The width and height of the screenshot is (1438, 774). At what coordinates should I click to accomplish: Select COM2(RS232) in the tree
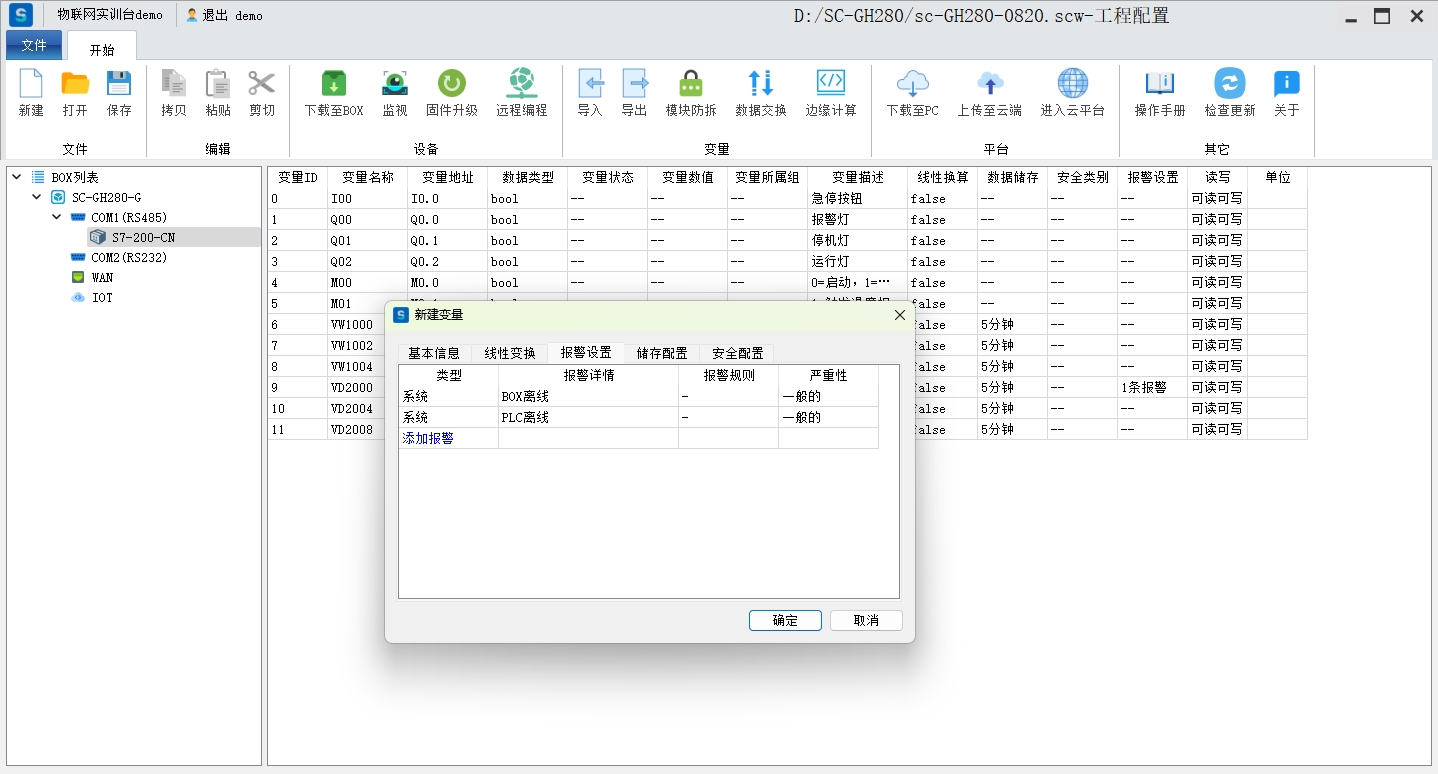(128, 257)
